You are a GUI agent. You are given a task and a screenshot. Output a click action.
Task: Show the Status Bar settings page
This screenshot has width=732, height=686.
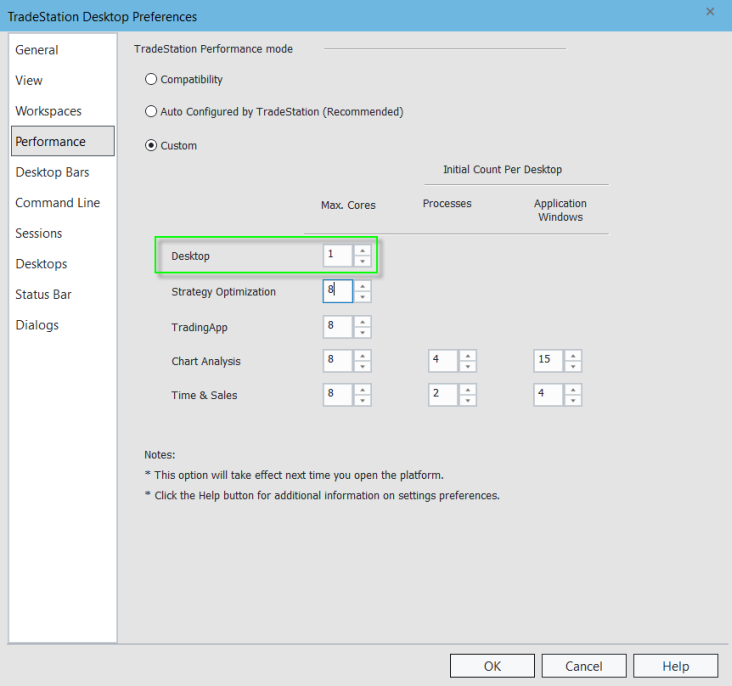(x=43, y=295)
